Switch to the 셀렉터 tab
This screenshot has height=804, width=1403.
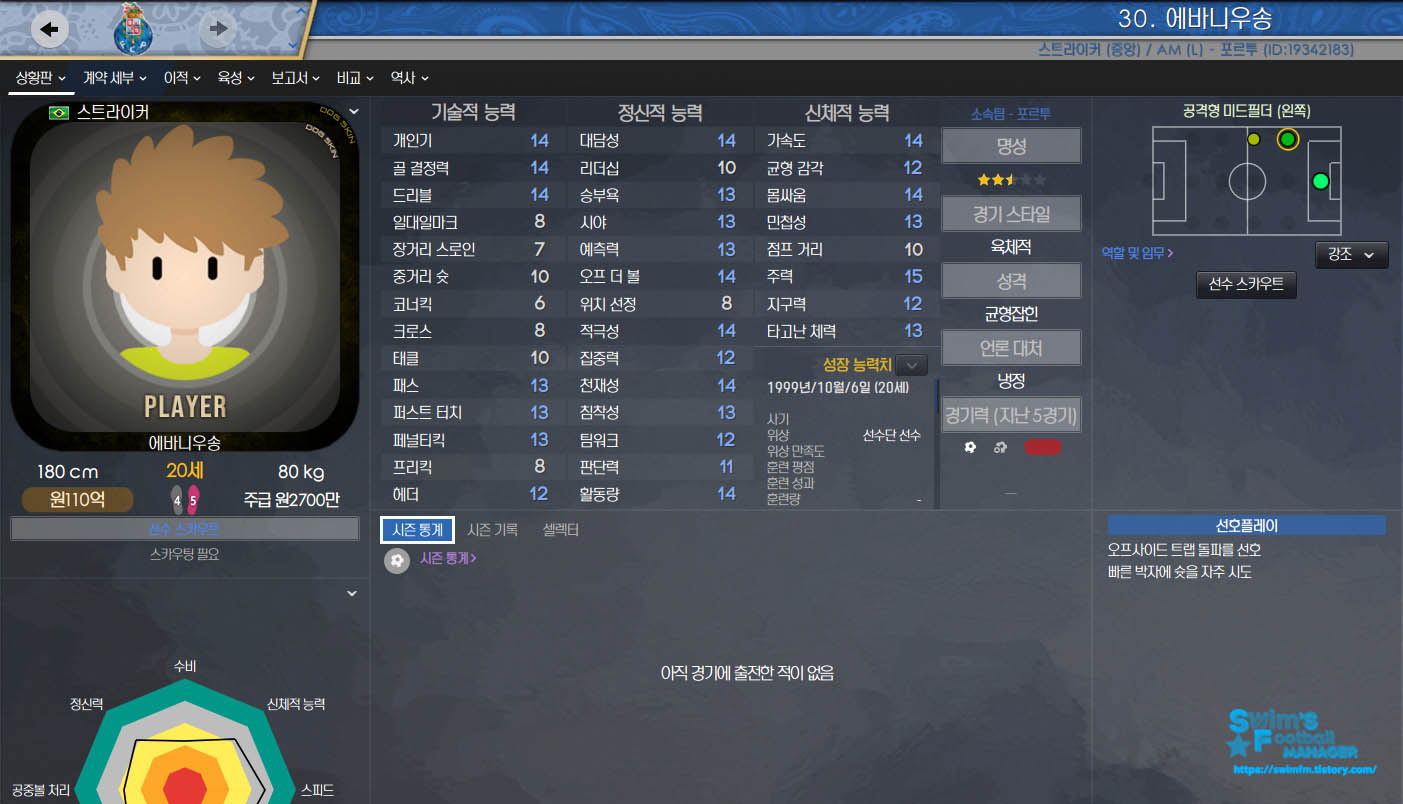pyautogui.click(x=561, y=530)
